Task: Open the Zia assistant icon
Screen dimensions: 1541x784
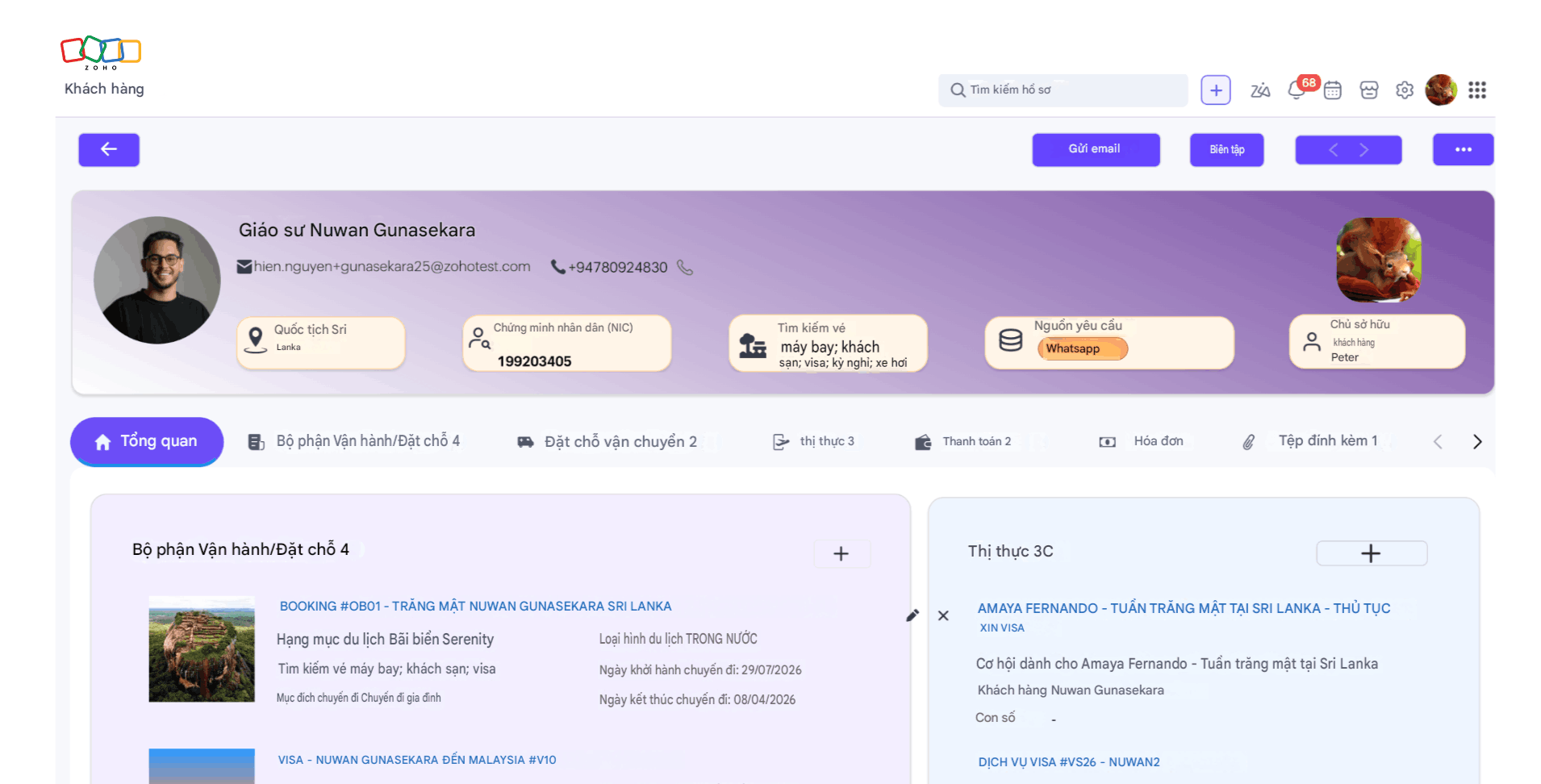Action: tap(1260, 90)
